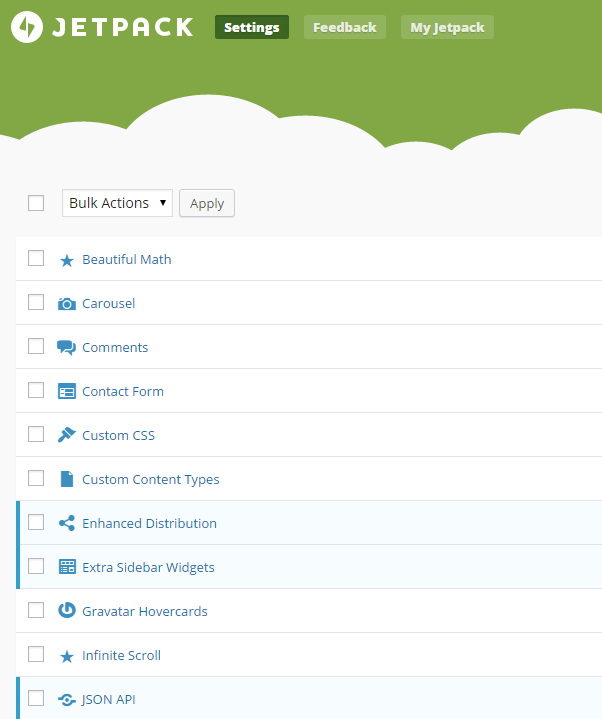
Task: Check the JSON API checkbox
Action: (x=36, y=698)
